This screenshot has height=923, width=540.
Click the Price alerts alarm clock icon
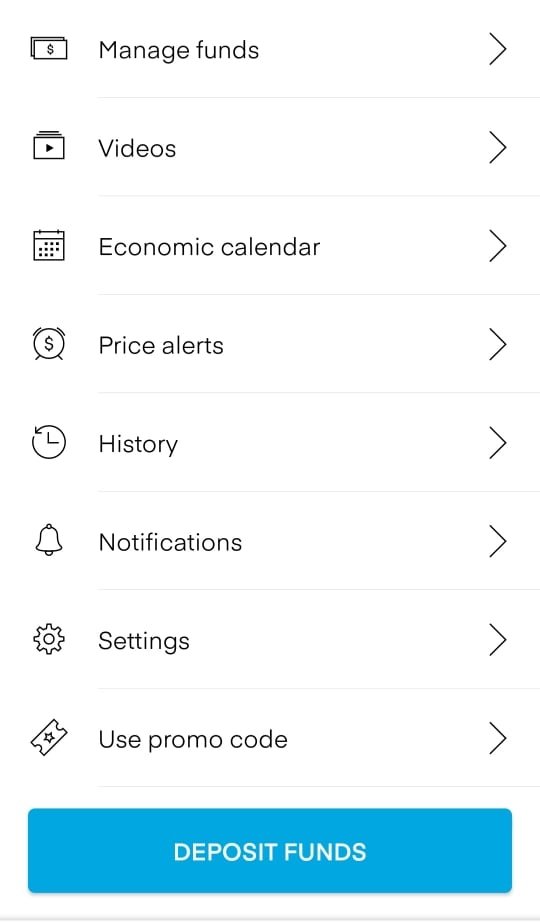tap(49, 343)
